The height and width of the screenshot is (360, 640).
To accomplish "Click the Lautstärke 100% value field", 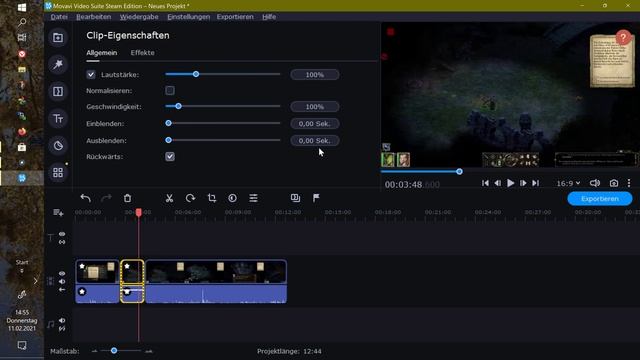I will [315, 75].
